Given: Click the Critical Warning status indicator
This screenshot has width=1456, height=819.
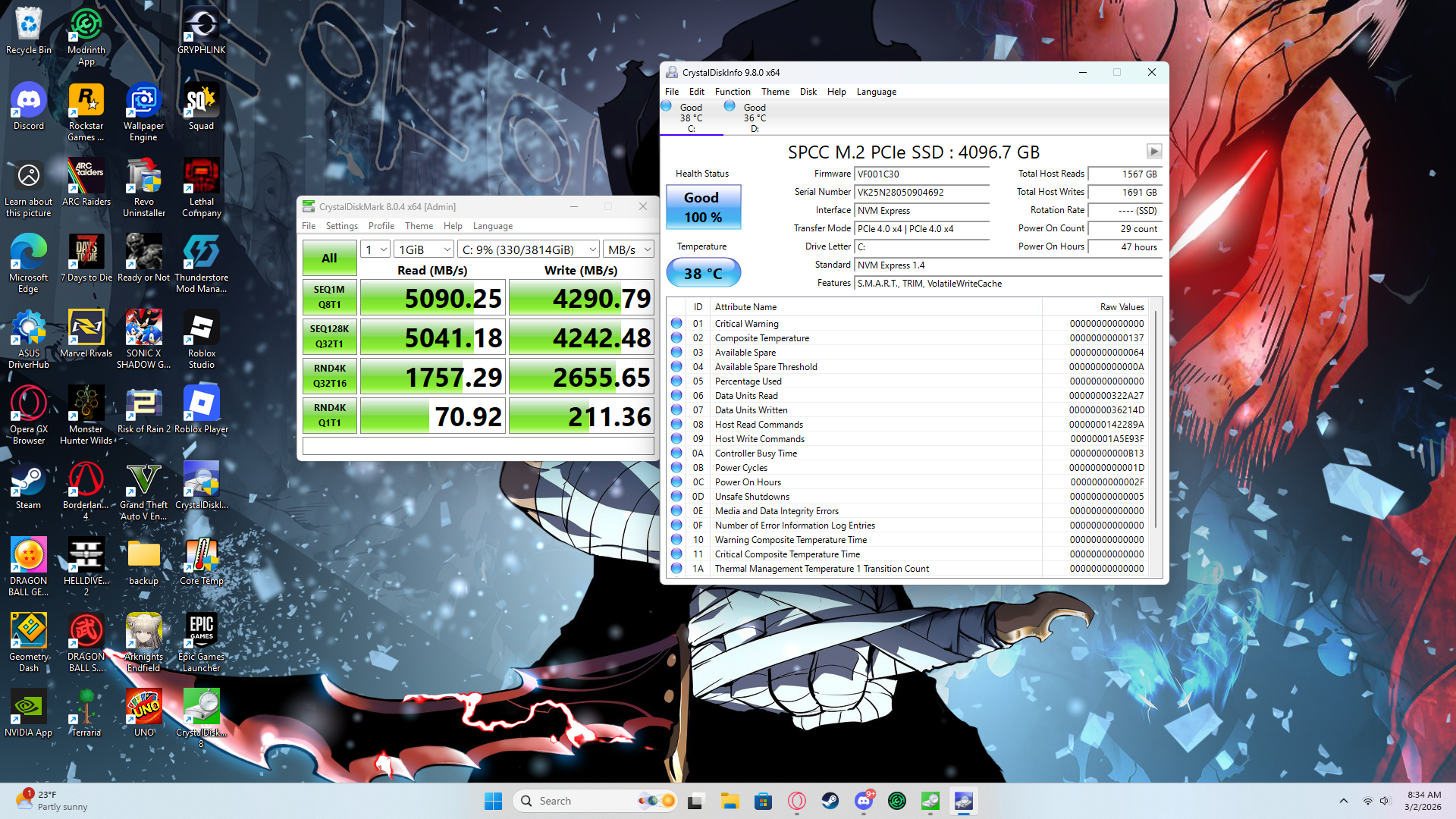Looking at the screenshot, I should (676, 323).
